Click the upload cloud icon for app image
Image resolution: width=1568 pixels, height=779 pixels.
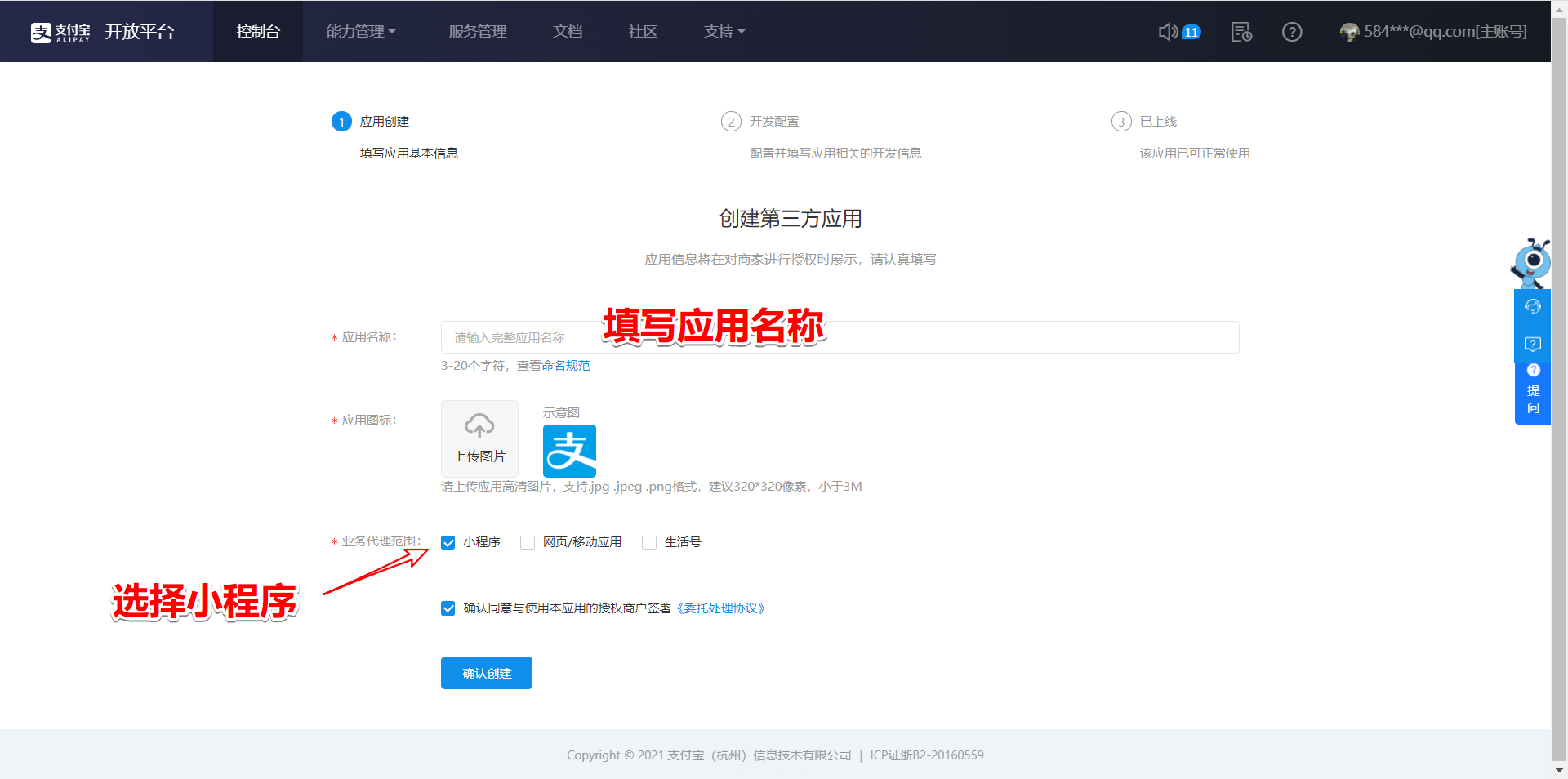pos(479,425)
